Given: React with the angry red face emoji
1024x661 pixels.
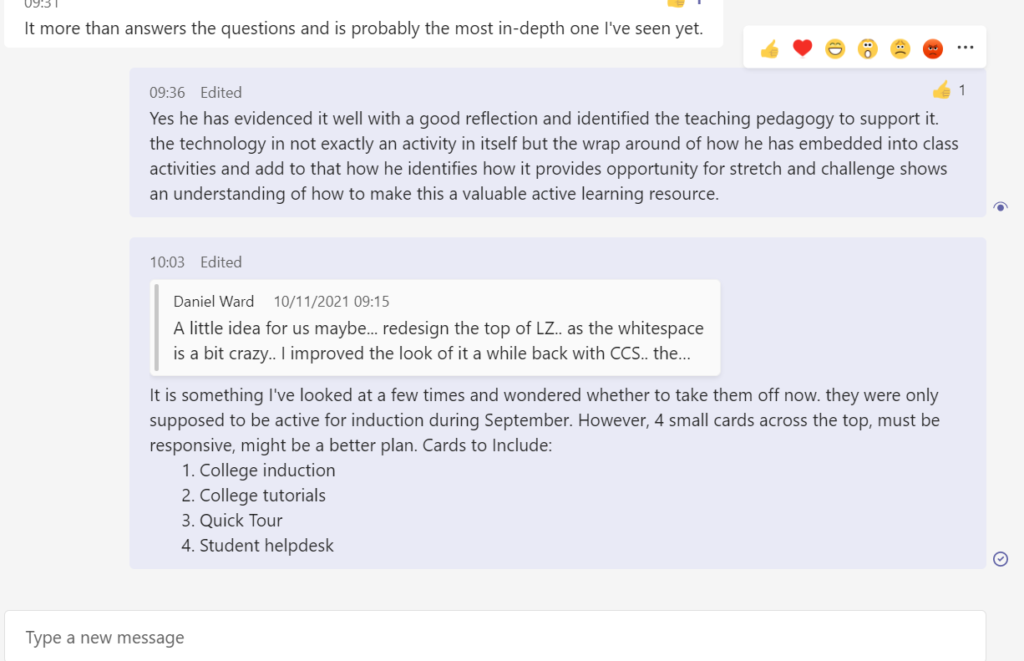Looking at the screenshot, I should (x=933, y=48).
